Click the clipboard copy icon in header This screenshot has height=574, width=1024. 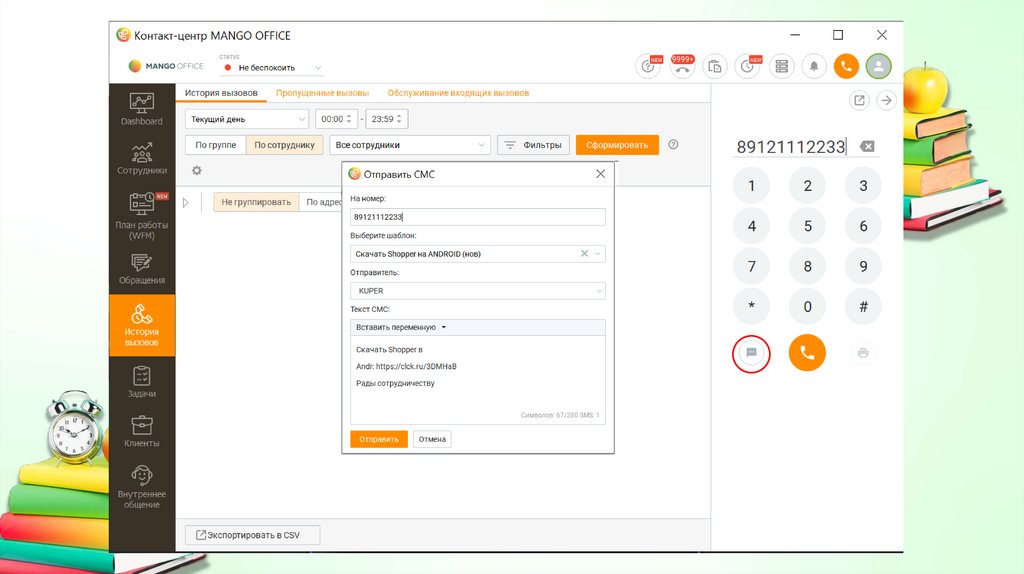coord(715,66)
